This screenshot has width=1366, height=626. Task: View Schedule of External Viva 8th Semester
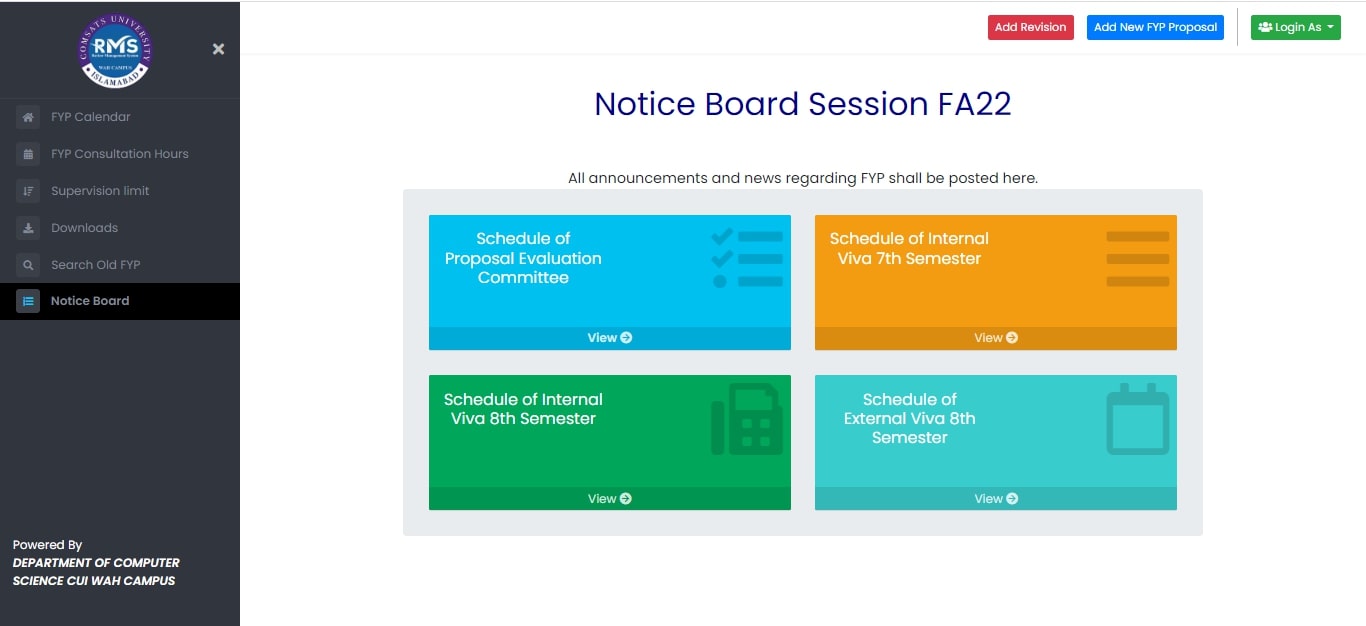(996, 499)
